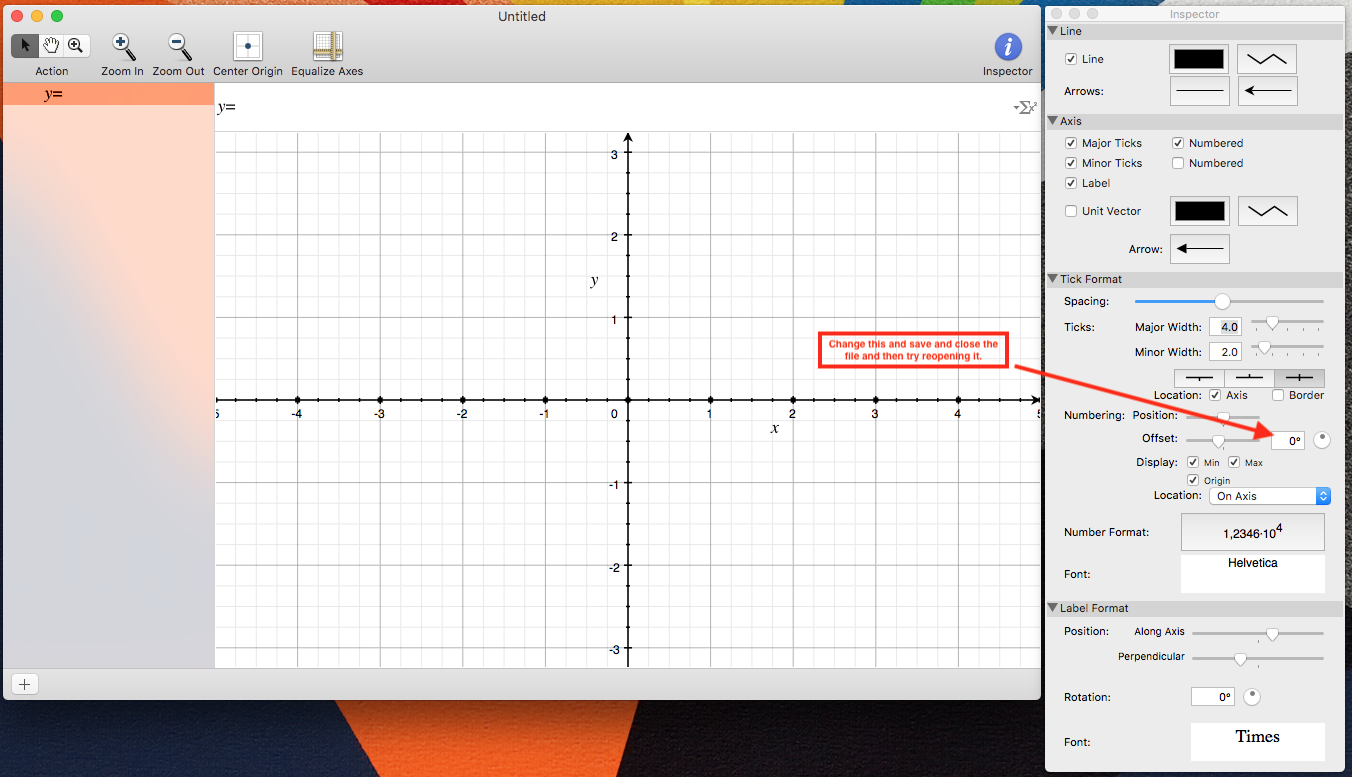Click the Number Format button

click(1253, 532)
